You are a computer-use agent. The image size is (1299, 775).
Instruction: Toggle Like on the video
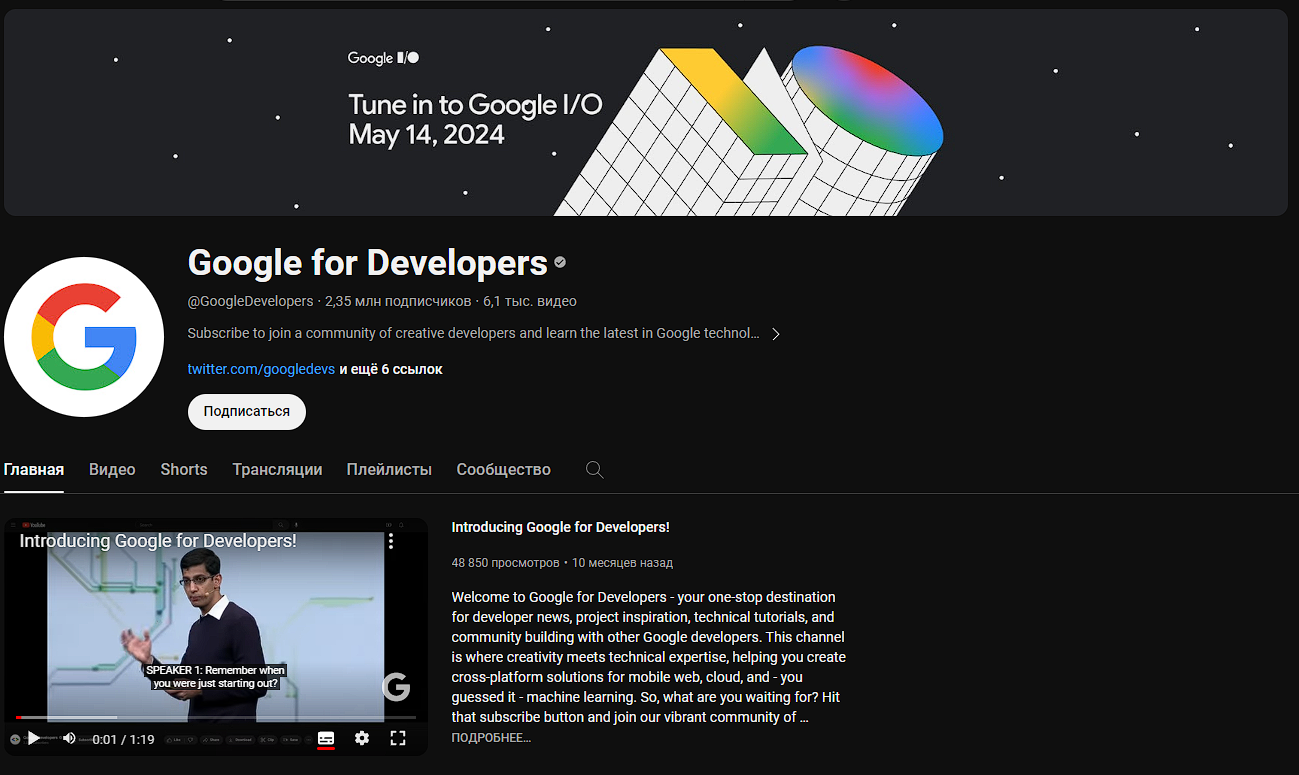point(177,739)
